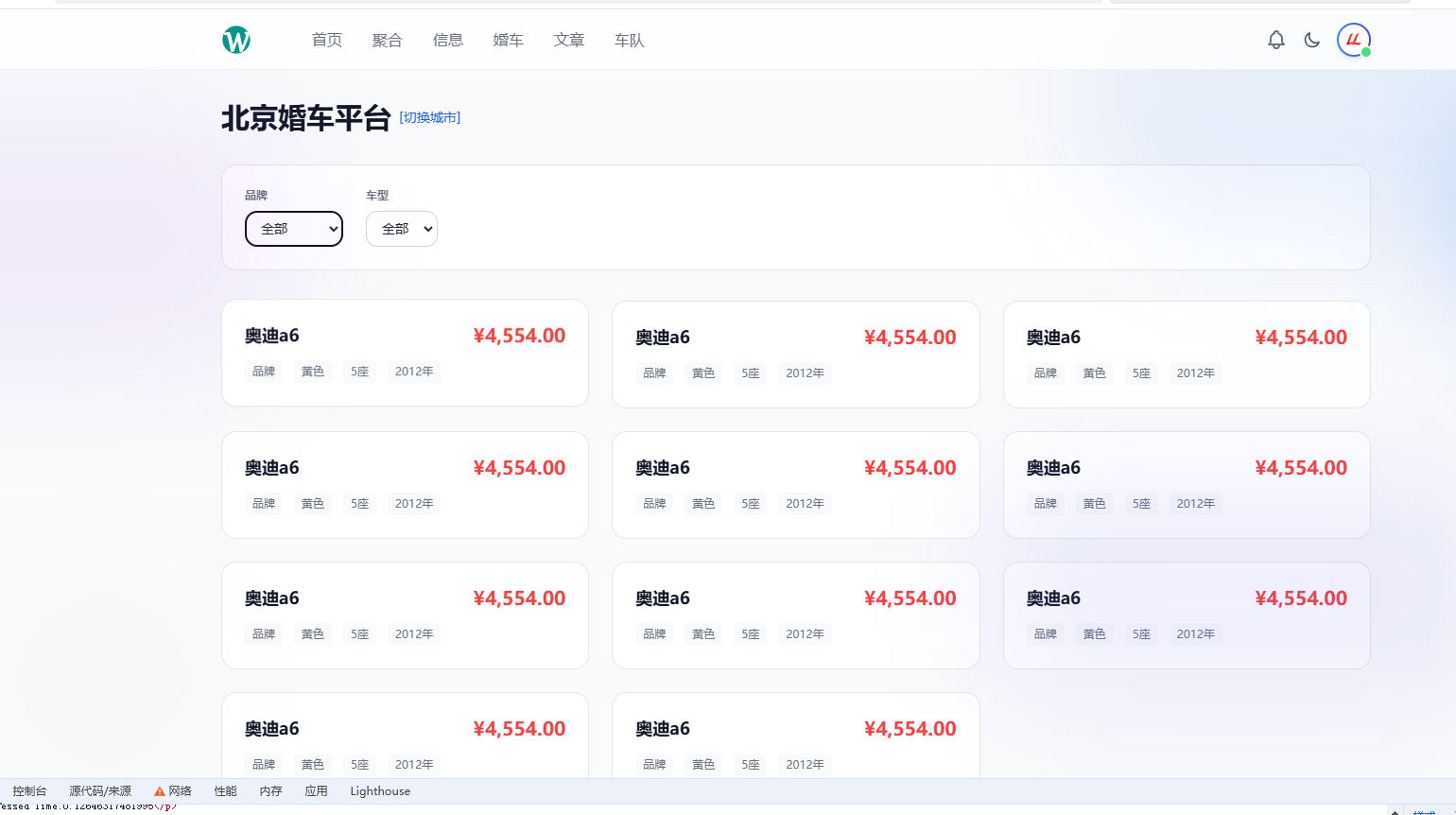The height and width of the screenshot is (815, 1456).
Task: Switch to the 内存 DevTools tab
Action: pyautogui.click(x=271, y=791)
